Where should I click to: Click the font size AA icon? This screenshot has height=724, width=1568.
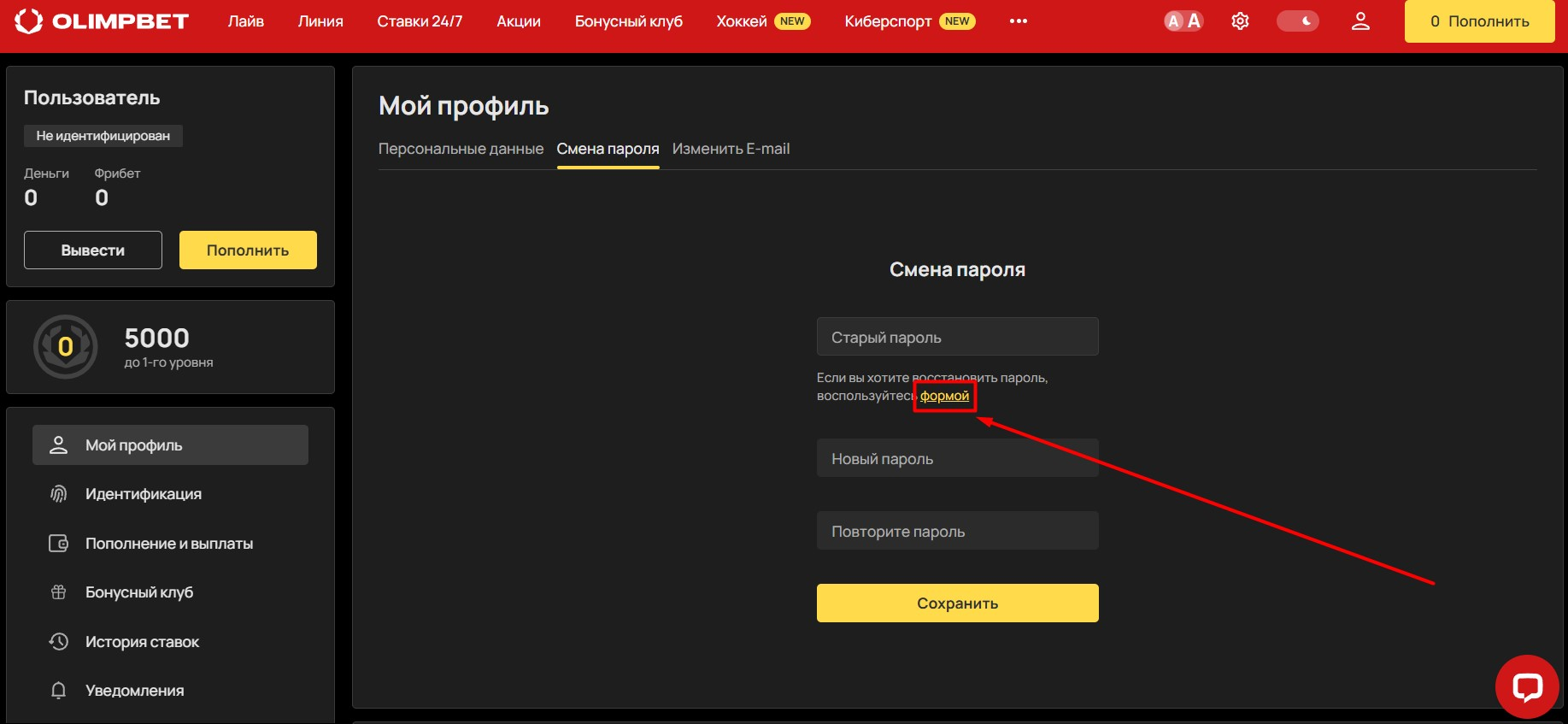pyautogui.click(x=1183, y=21)
